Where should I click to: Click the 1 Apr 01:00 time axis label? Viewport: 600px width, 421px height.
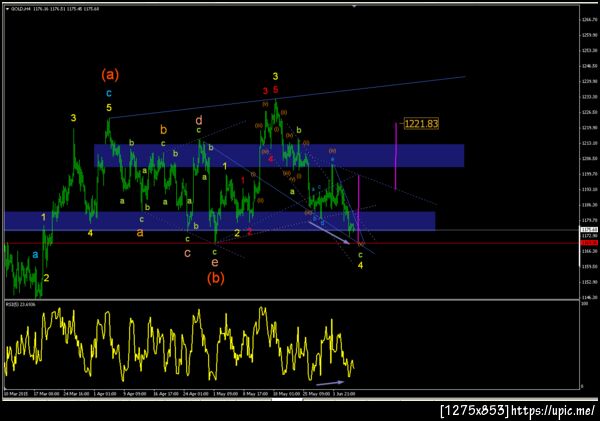104,393
